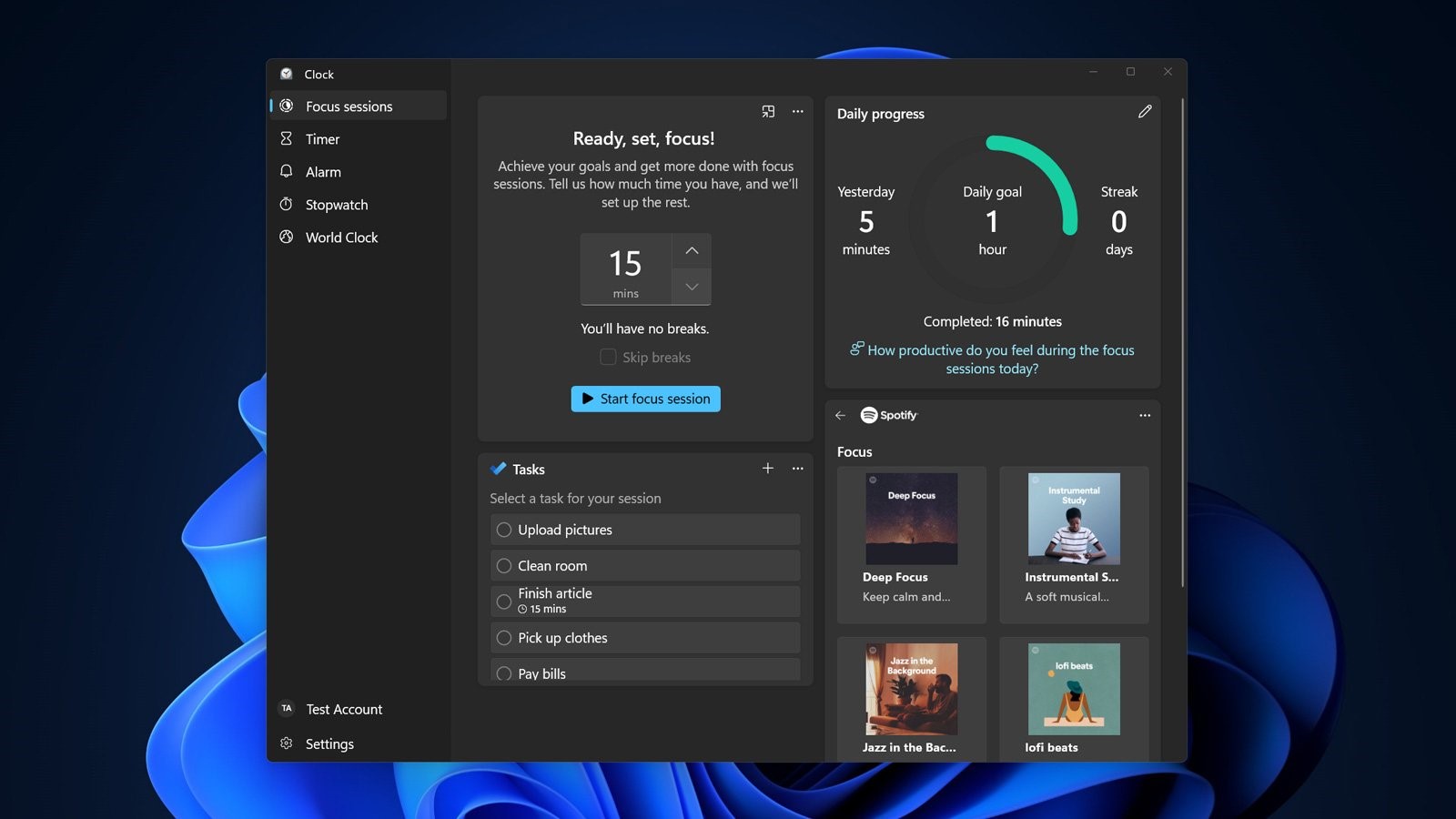Toggle the Skip breaks checkbox
This screenshot has height=819, width=1456.
(608, 358)
